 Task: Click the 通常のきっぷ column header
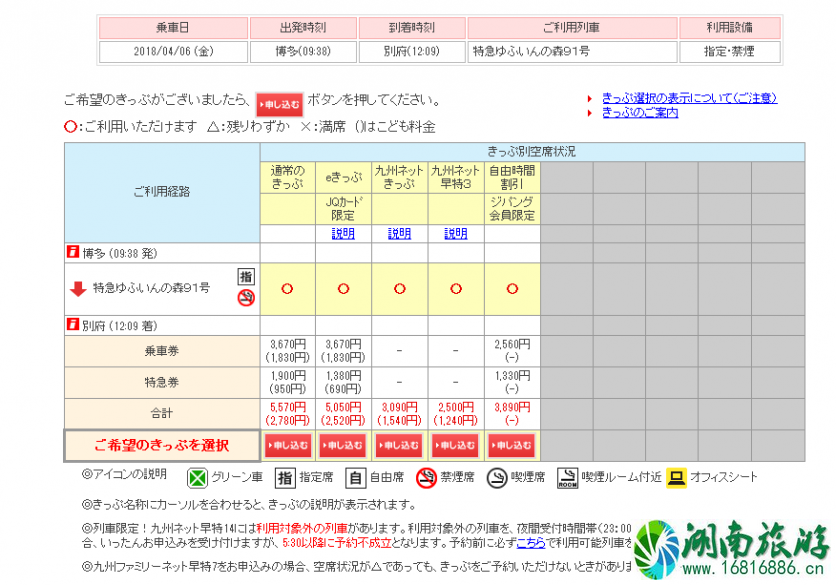(288, 178)
